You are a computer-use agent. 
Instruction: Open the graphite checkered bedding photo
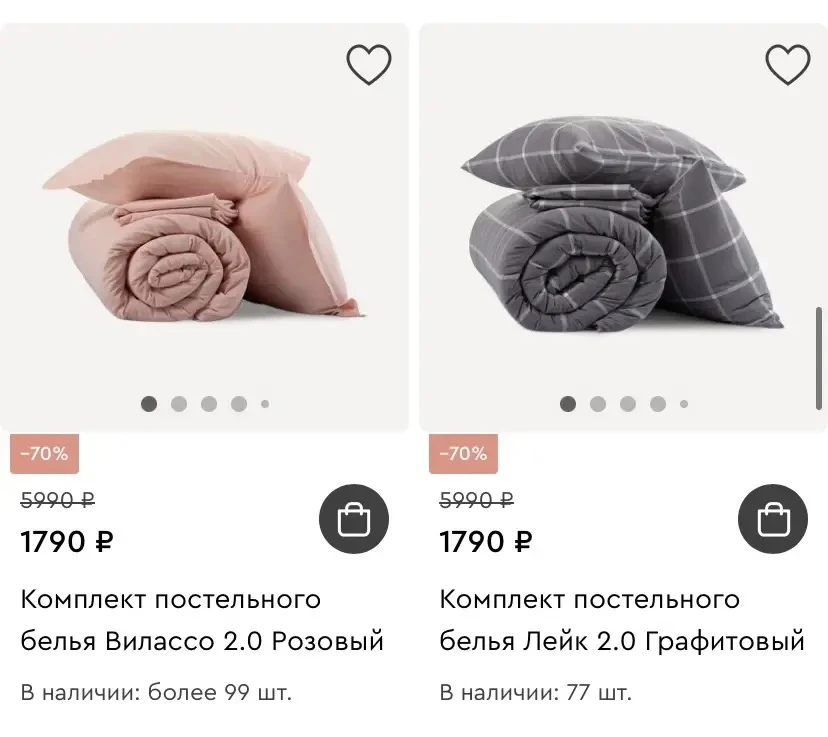tap(623, 228)
